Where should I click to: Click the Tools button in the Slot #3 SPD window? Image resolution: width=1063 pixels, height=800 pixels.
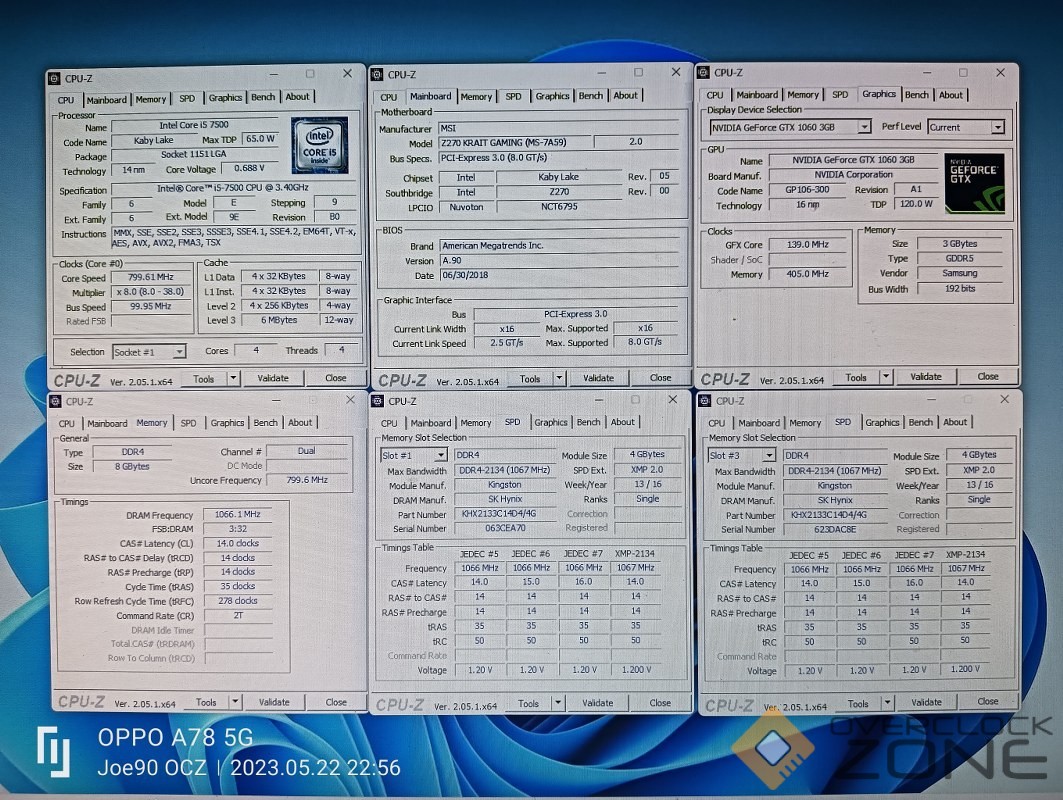tap(858, 703)
